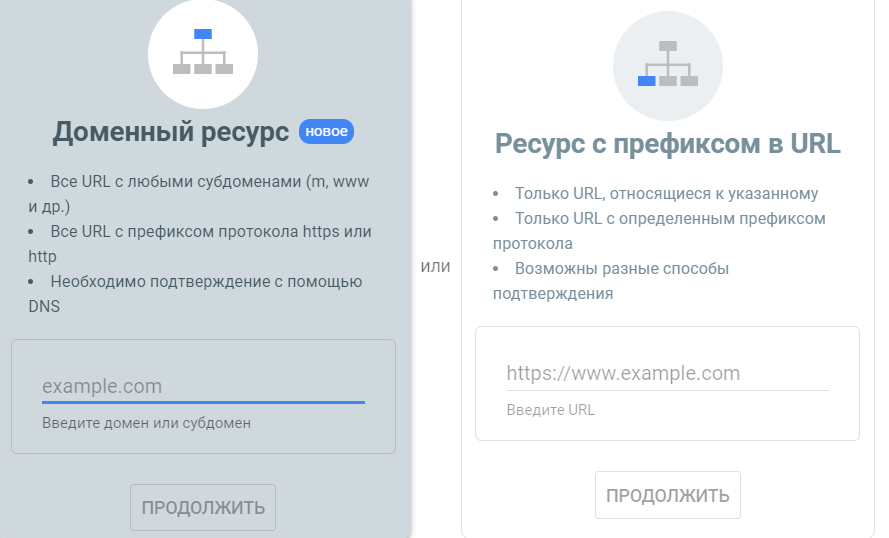Click ПРОДОЛЖИТЬ under the URL prefix field
This screenshot has width=889, height=538.
668,495
